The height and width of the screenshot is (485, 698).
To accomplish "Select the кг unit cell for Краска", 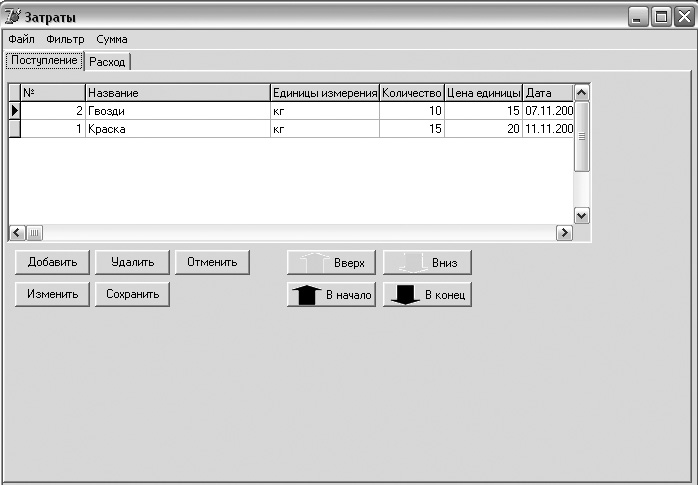I will click(325, 129).
